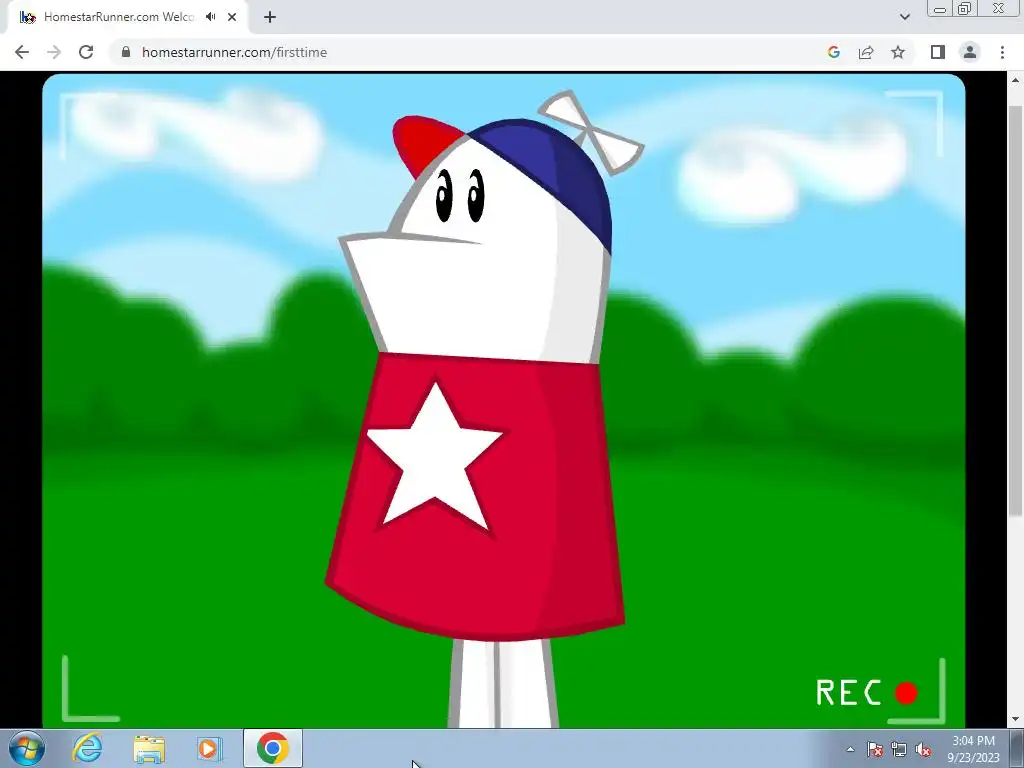Screen dimensions: 1024x768
Task: Share this page using the share icon
Action: (x=866, y=52)
